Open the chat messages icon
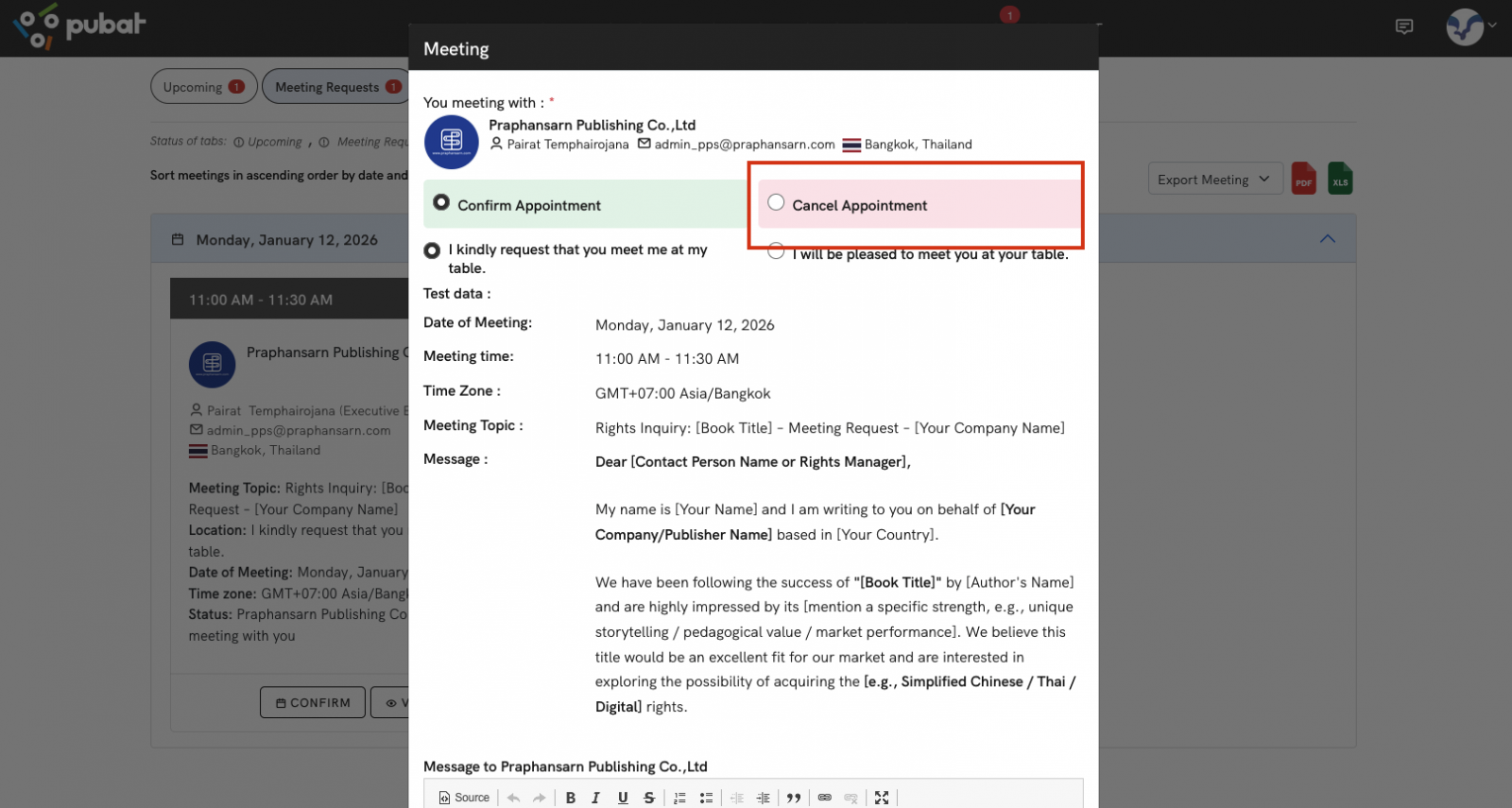Screen dimensions: 1512x808 1404,26
